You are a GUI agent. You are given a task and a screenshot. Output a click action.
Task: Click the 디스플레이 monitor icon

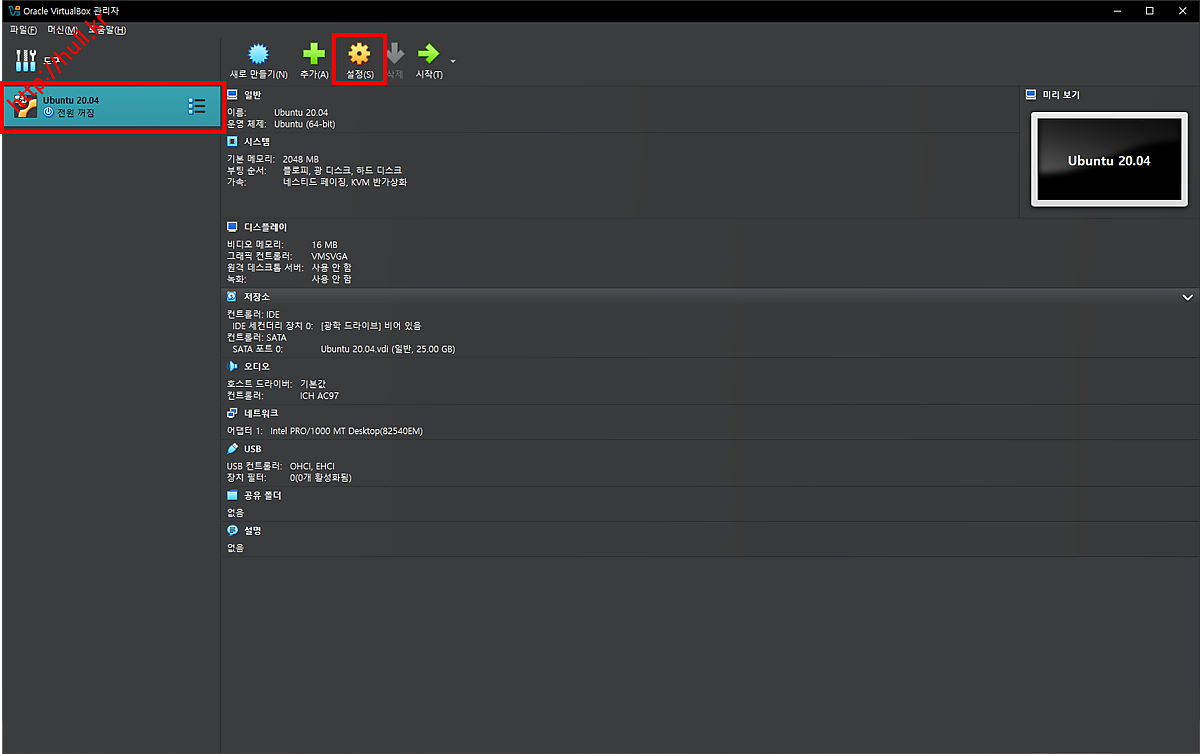coord(232,227)
